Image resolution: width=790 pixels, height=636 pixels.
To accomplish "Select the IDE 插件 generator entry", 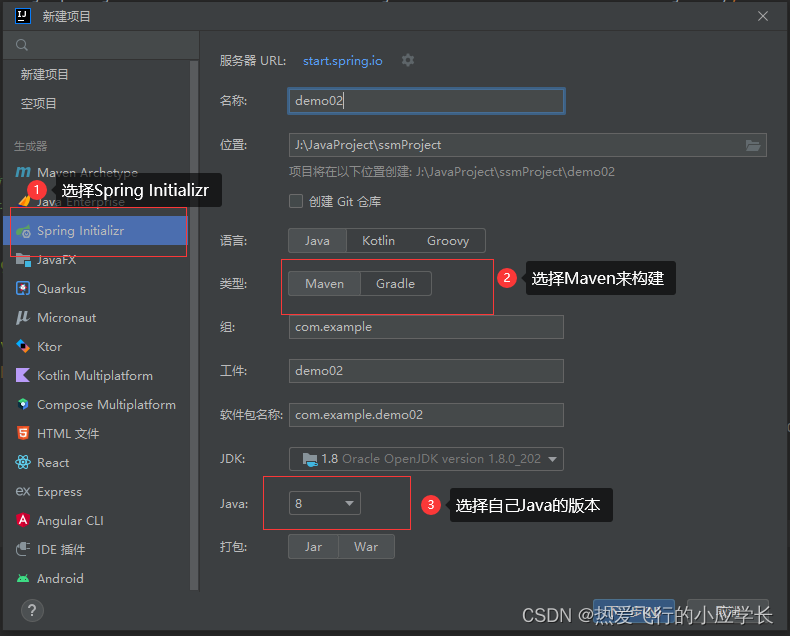I will tap(96, 550).
